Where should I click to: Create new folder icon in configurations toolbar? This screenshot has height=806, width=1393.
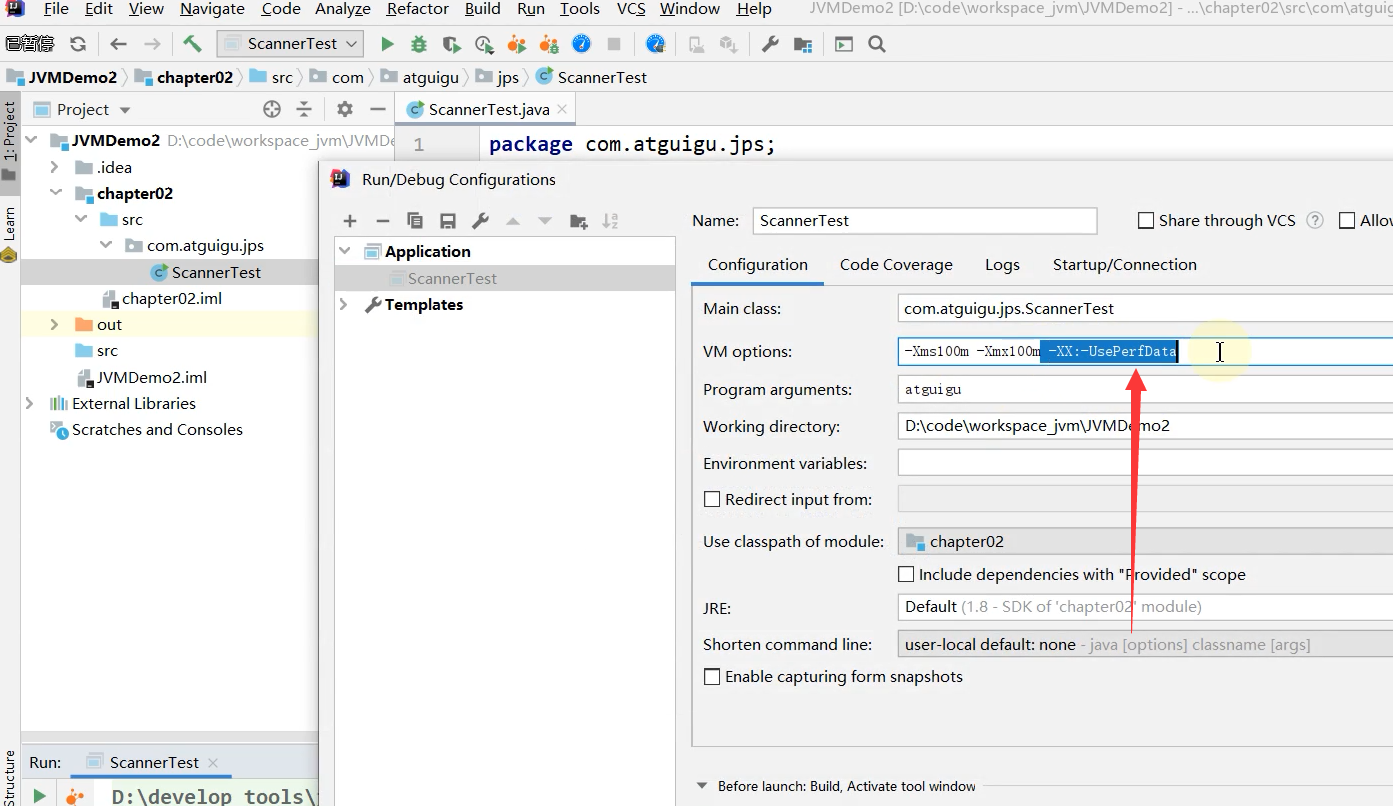point(578,221)
